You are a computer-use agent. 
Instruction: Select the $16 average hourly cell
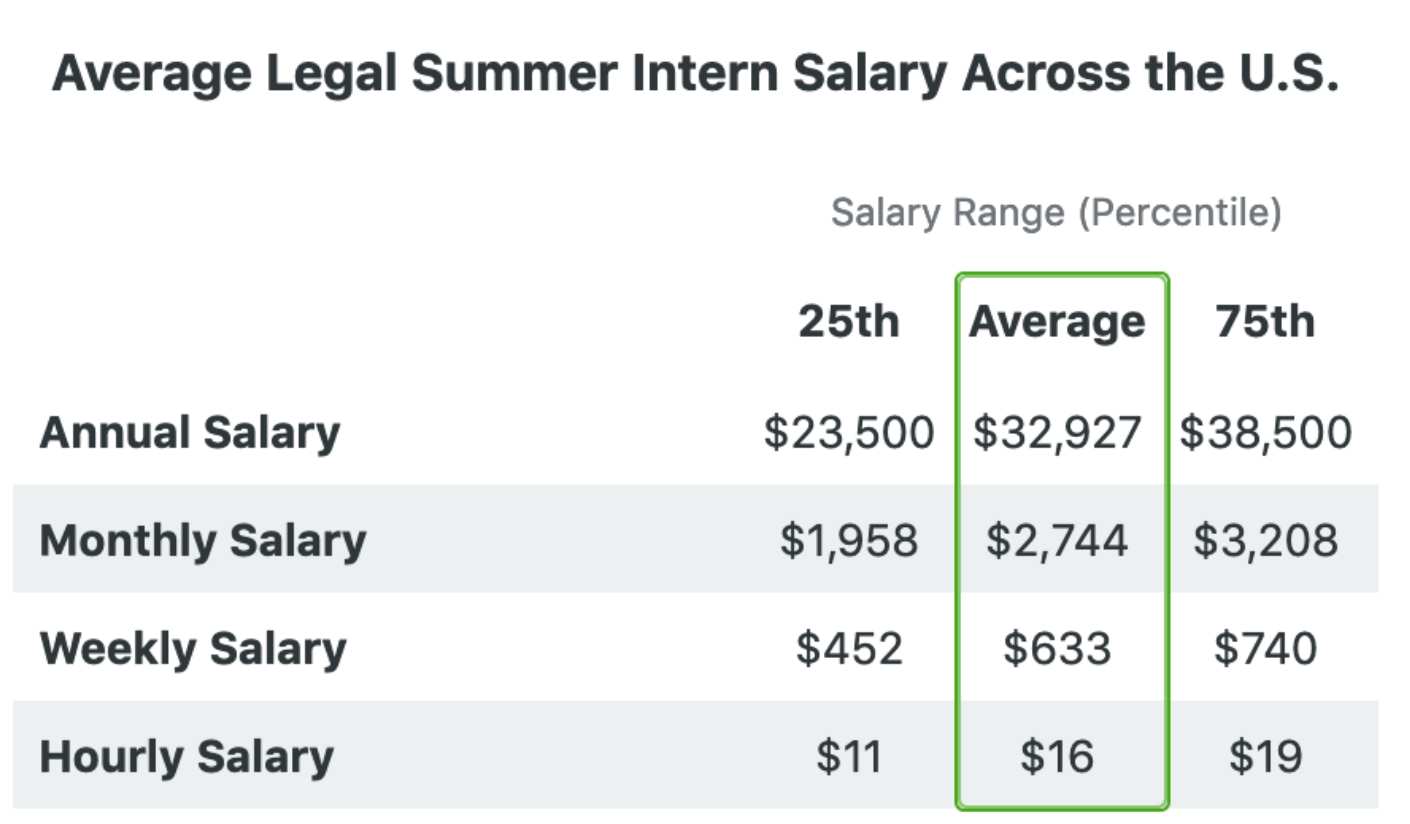pos(1057,757)
